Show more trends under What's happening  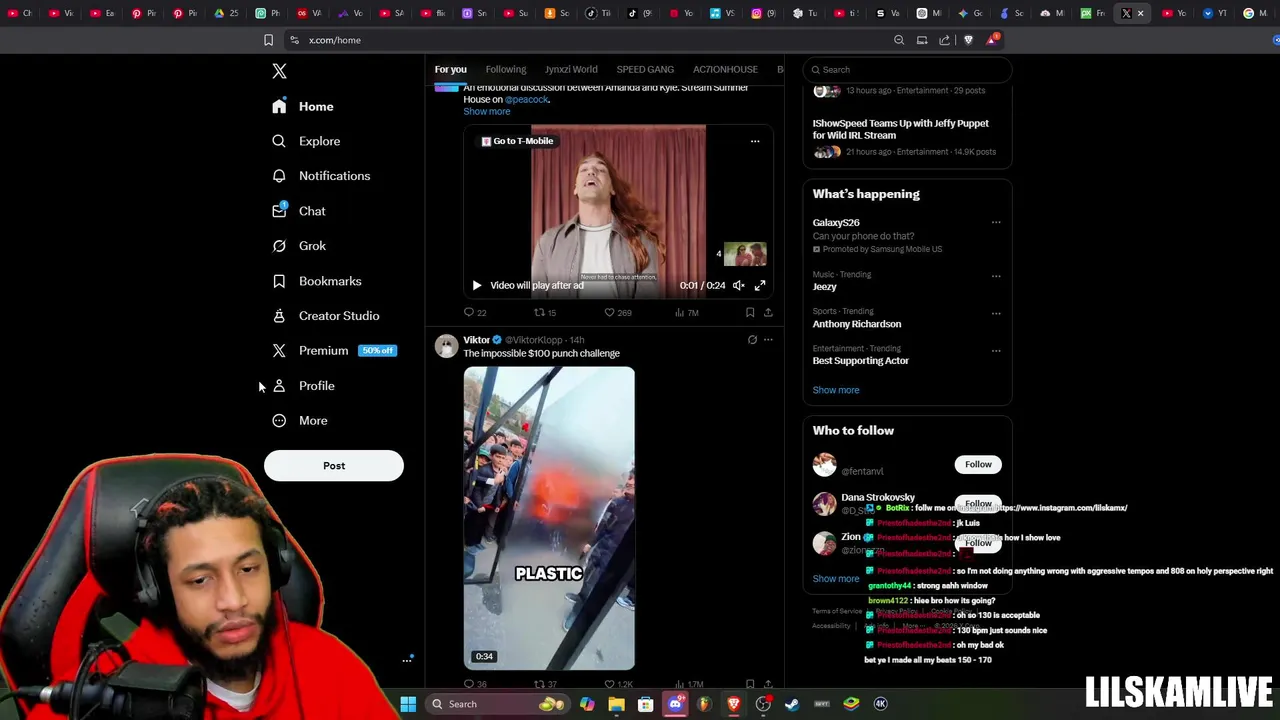[836, 390]
